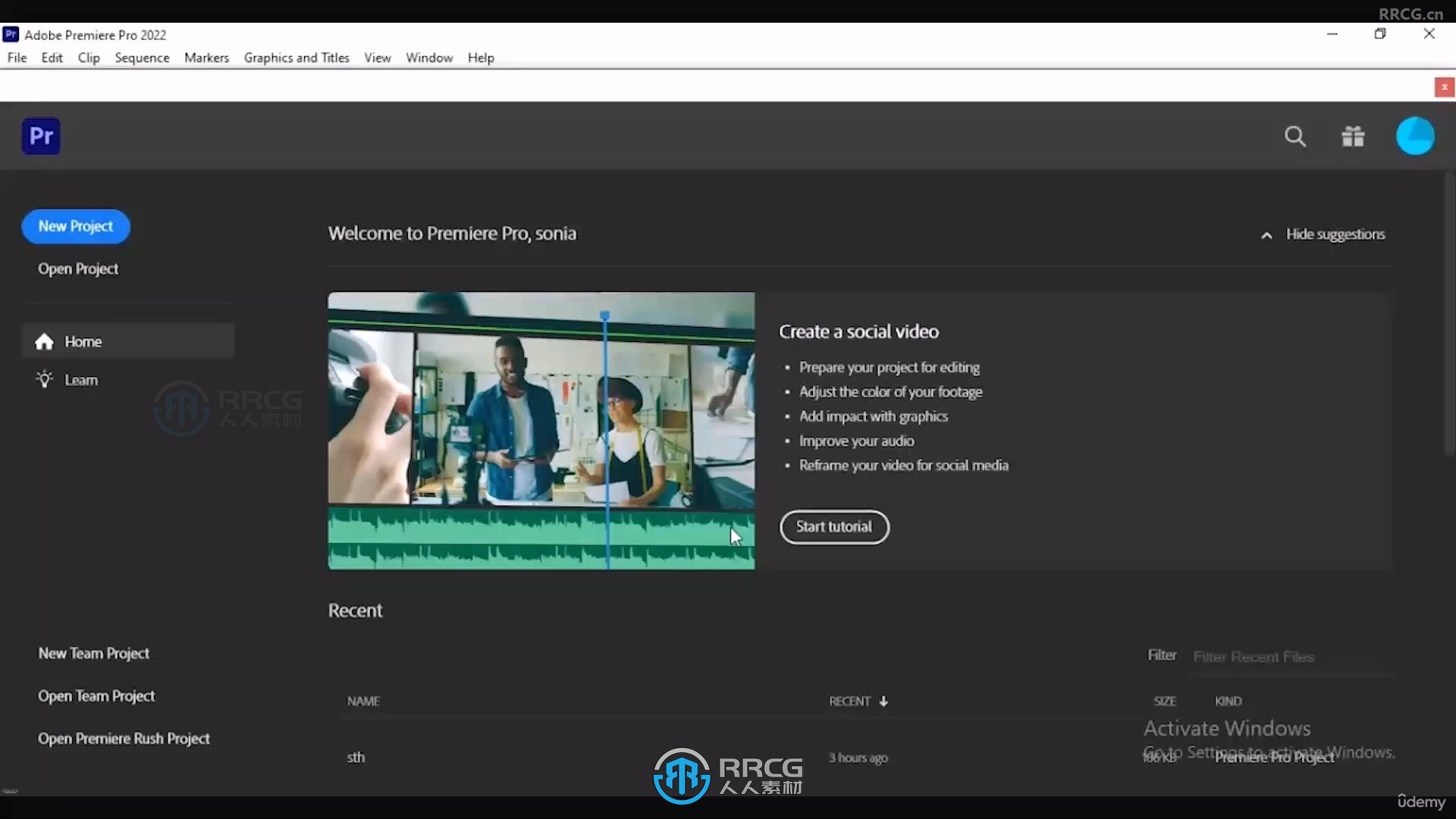1456x819 pixels.
Task: Click the Create a social video heading
Action: pyautogui.click(x=858, y=331)
